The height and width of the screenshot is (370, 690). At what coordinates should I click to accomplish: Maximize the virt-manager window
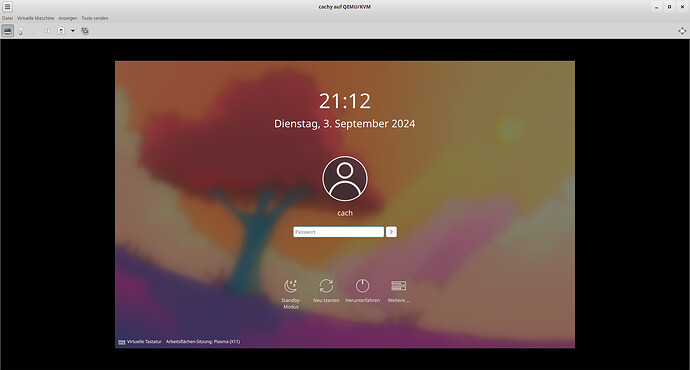669,7
